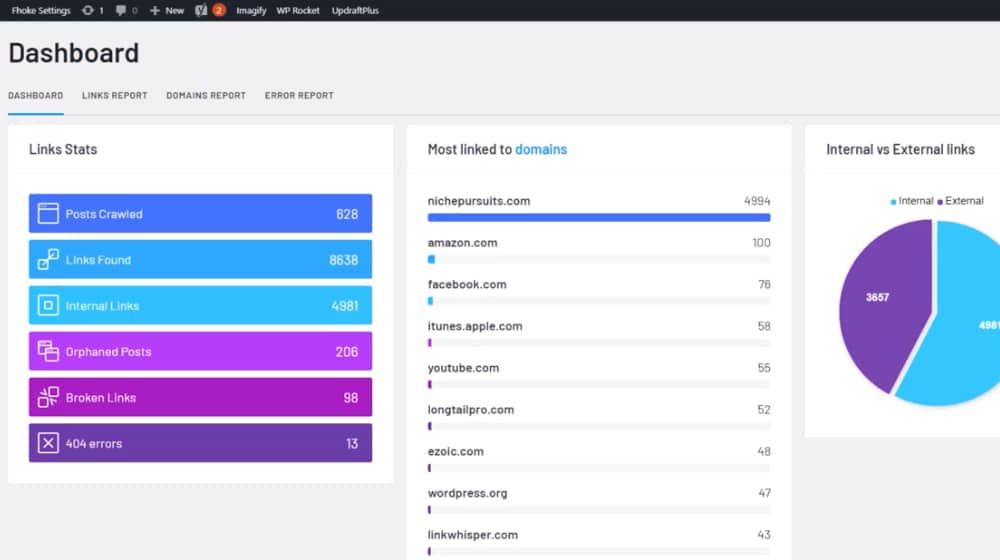The height and width of the screenshot is (560, 1000).
Task: Toggle the External legend entry in chart
Action: point(960,201)
